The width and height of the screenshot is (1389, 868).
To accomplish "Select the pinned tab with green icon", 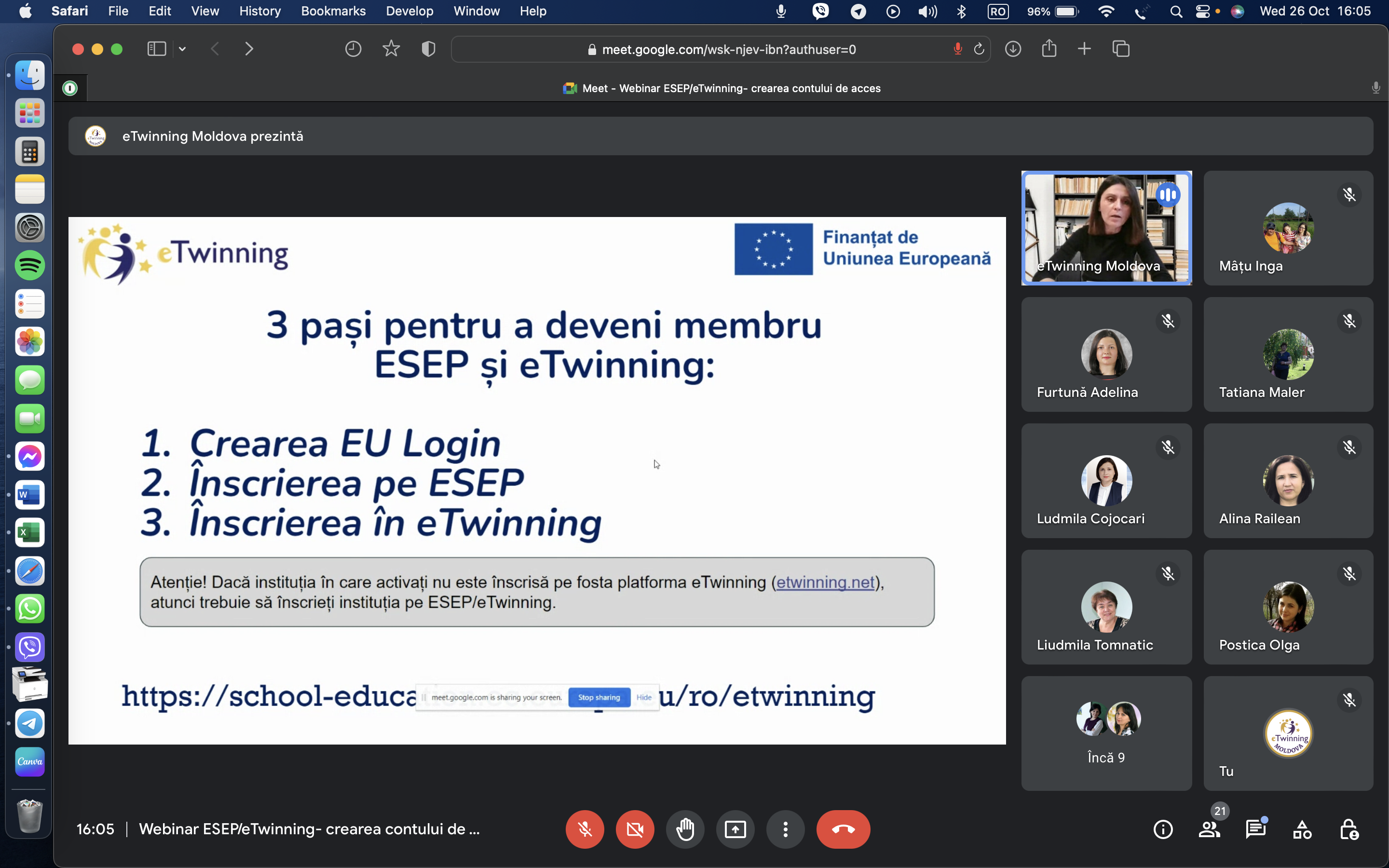I will point(70,88).
